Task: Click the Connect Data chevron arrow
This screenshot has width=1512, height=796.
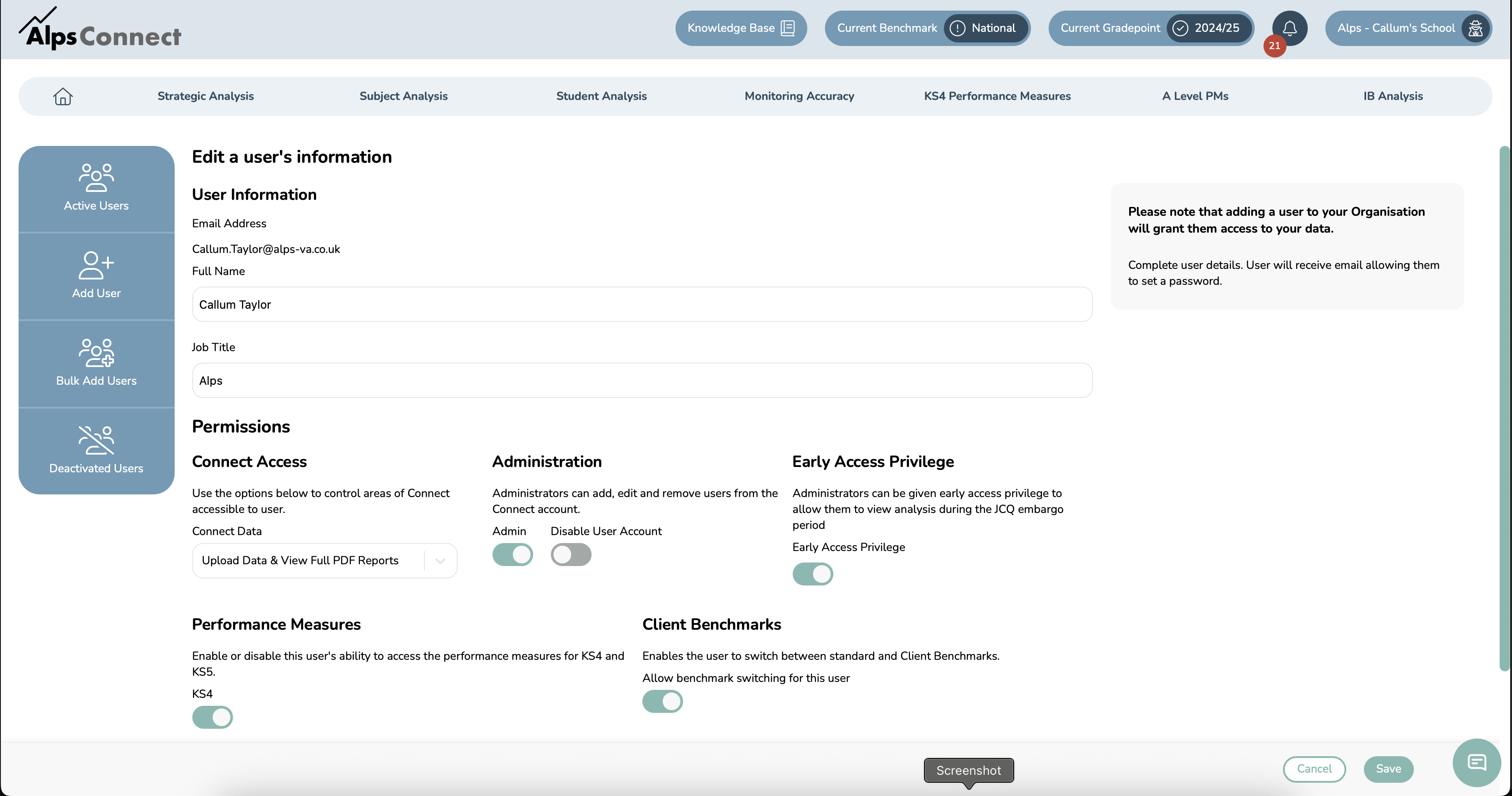Action: coord(440,561)
